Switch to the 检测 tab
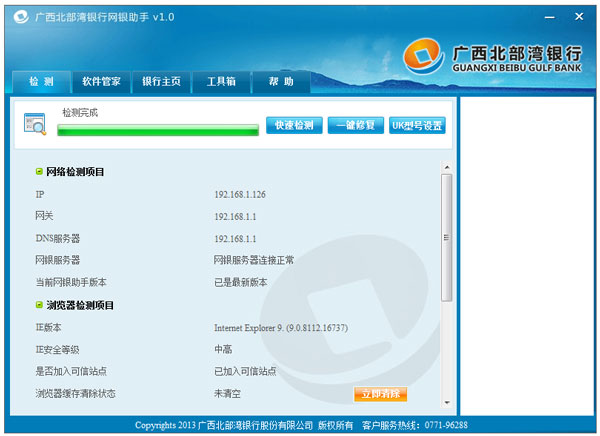This screenshot has width=600, height=436. [41, 82]
